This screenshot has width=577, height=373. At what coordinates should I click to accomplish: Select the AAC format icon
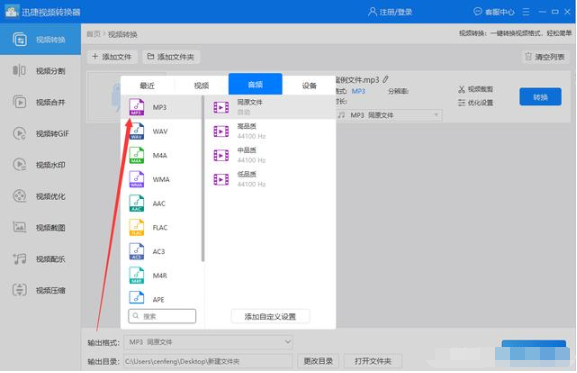click(x=137, y=203)
